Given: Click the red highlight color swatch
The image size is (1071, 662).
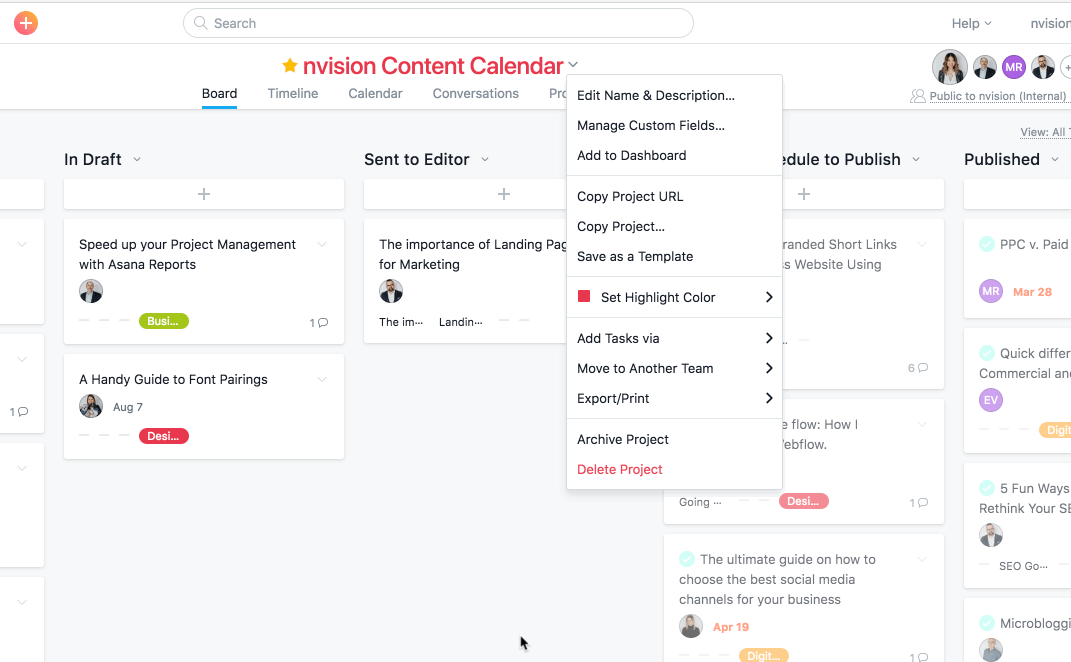Looking at the screenshot, I should pyautogui.click(x=585, y=297).
